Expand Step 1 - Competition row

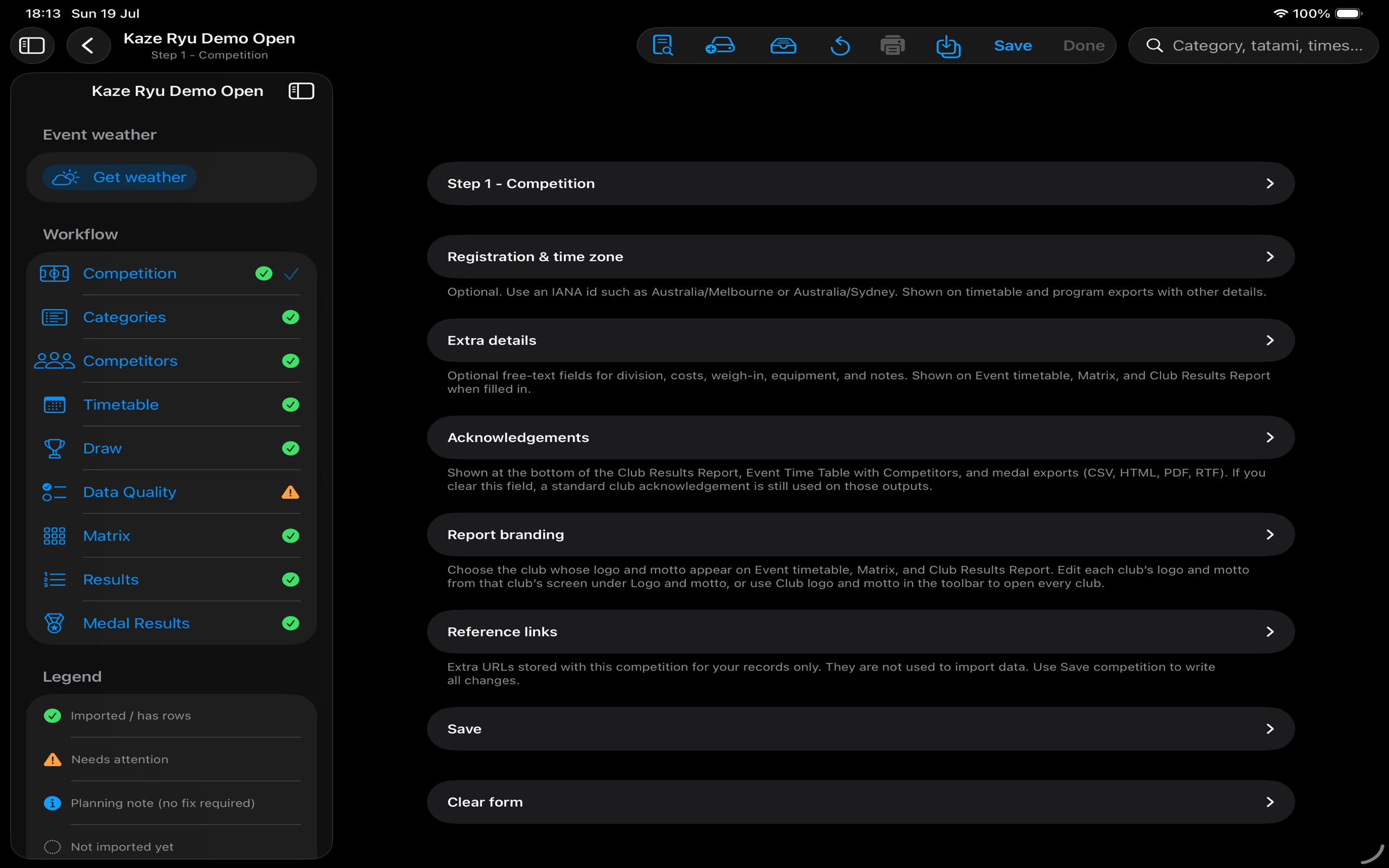[861, 184]
